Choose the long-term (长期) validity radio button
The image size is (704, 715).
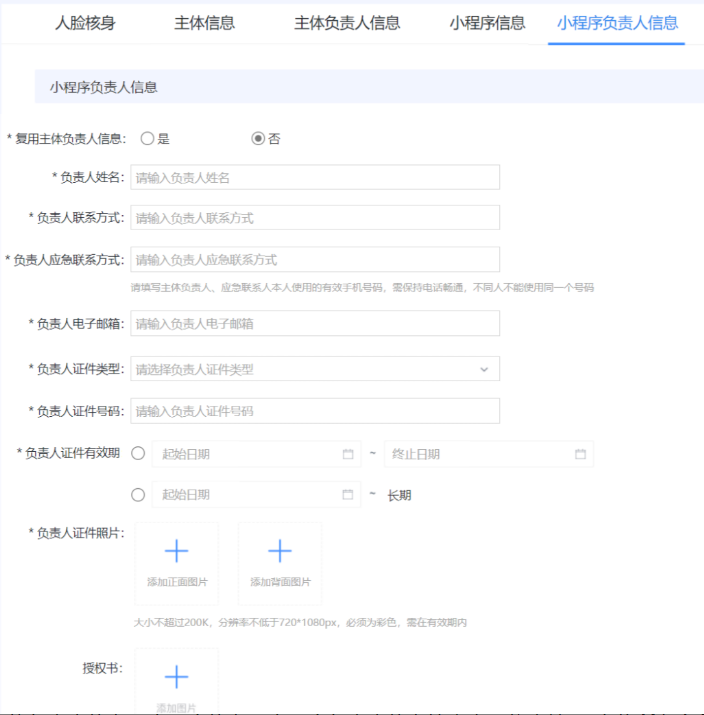[x=138, y=495]
